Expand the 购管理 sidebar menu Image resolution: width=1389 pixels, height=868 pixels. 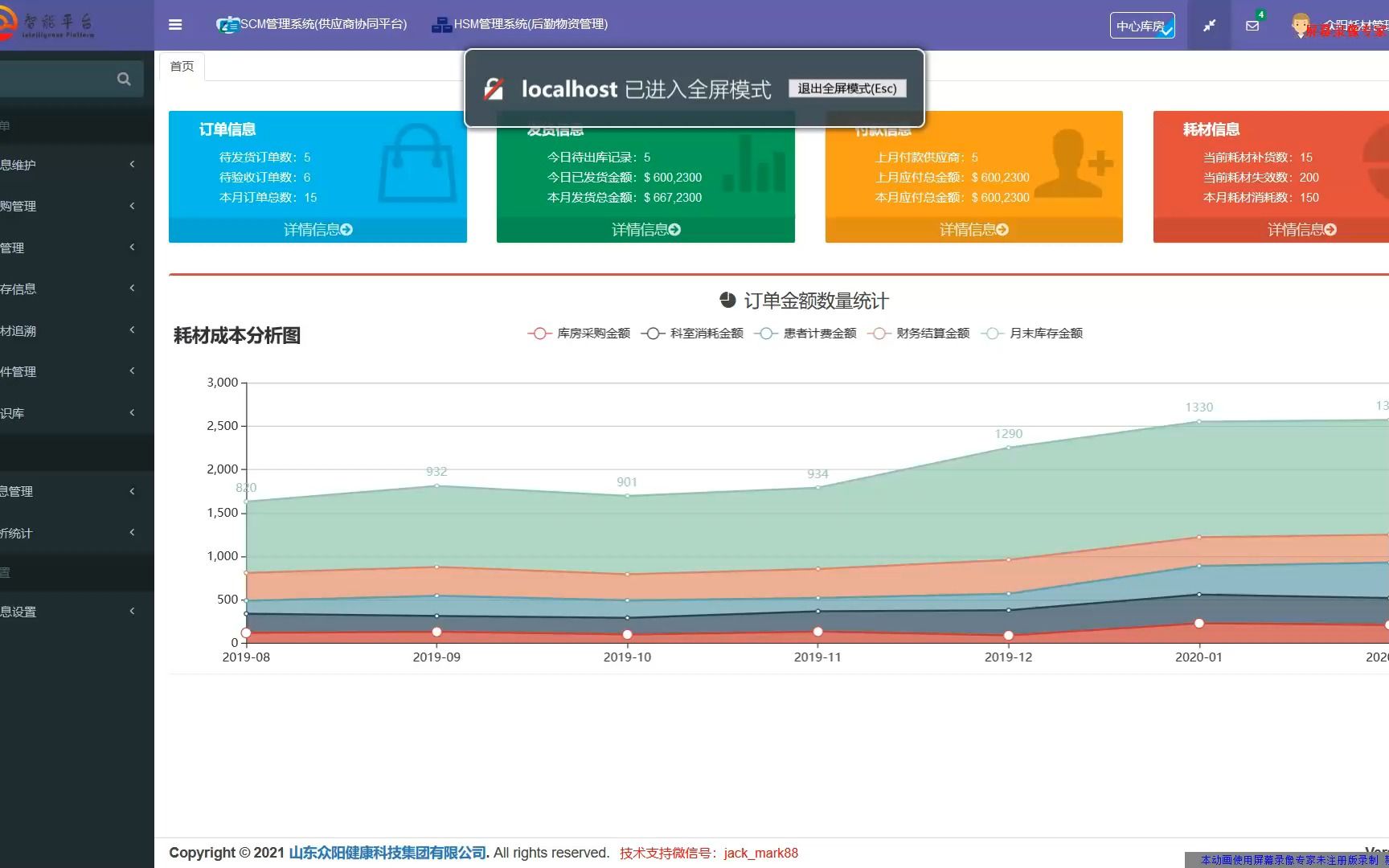click(76, 206)
